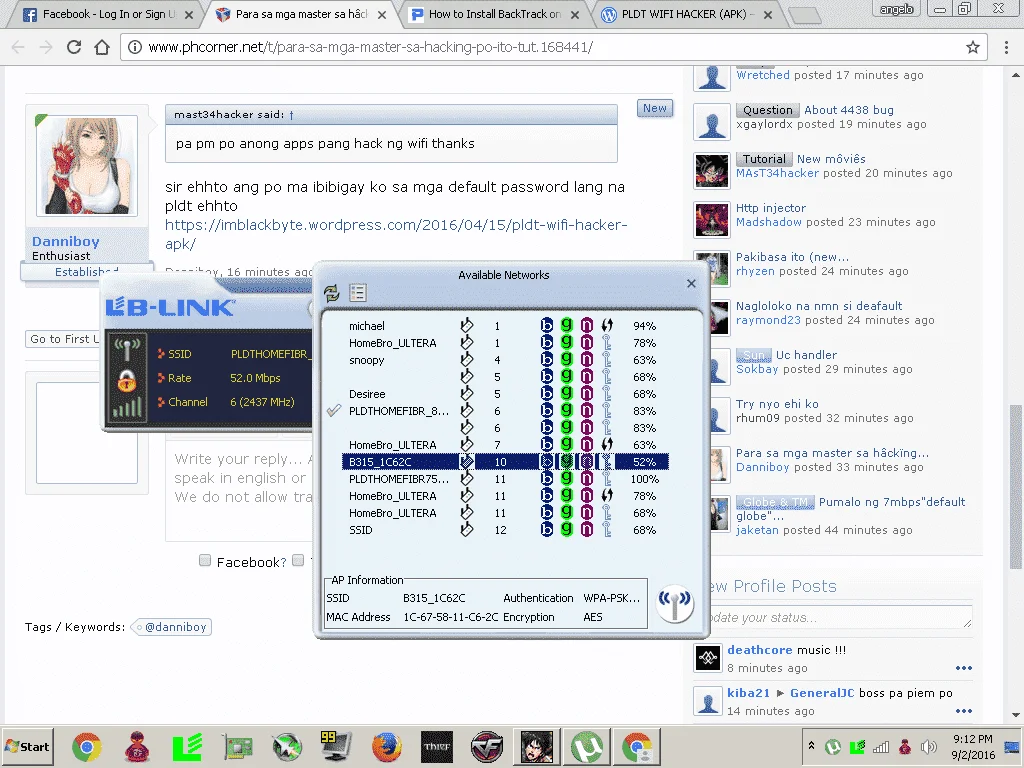Click the Update your status field
The image size is (1024, 768).
click(x=840, y=617)
